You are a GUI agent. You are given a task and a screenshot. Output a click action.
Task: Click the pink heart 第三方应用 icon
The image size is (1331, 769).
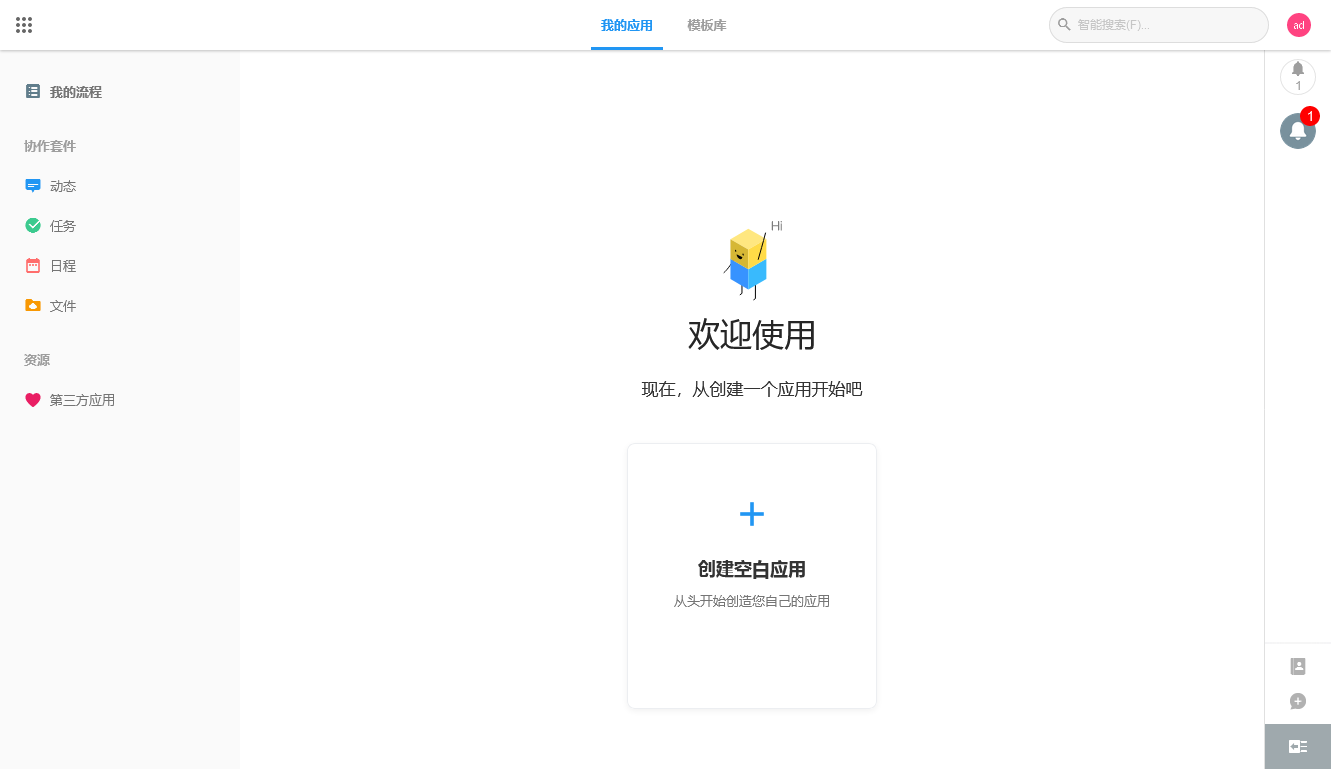click(33, 400)
